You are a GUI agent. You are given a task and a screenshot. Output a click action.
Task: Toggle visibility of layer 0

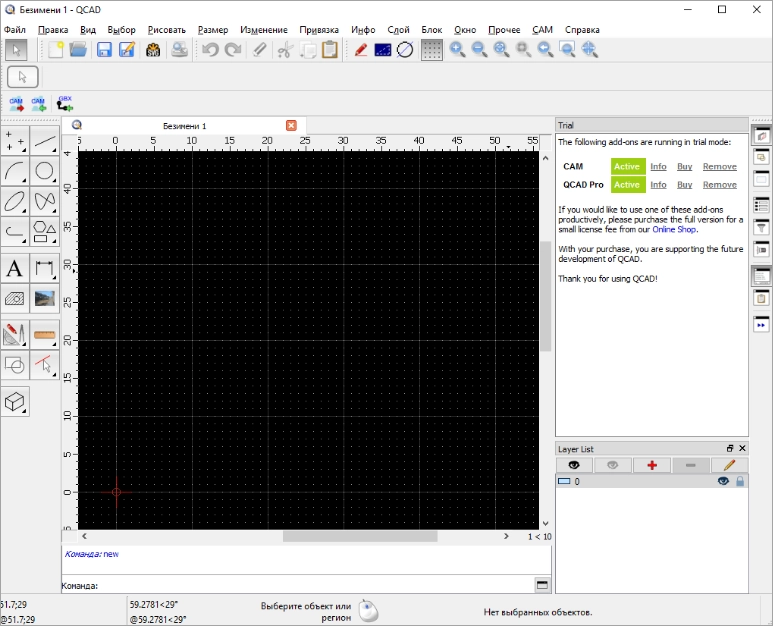pos(723,481)
